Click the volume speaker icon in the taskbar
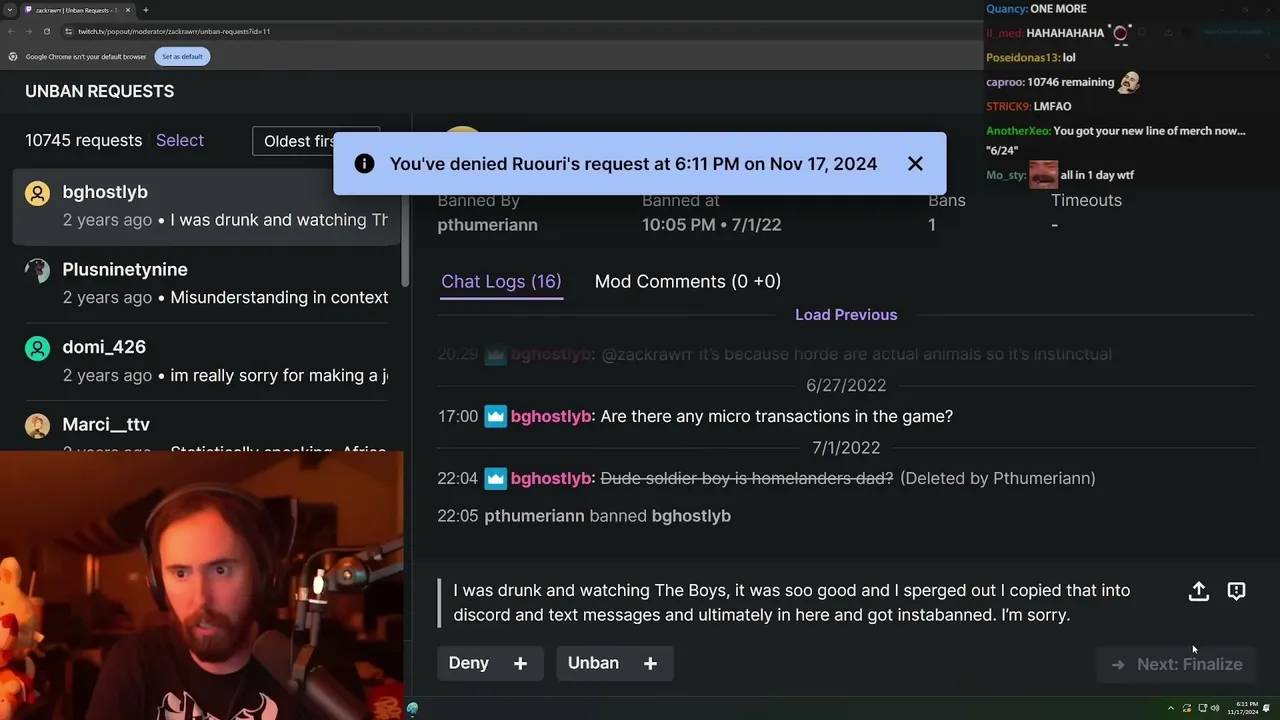This screenshot has height=720, width=1280. point(1215,708)
